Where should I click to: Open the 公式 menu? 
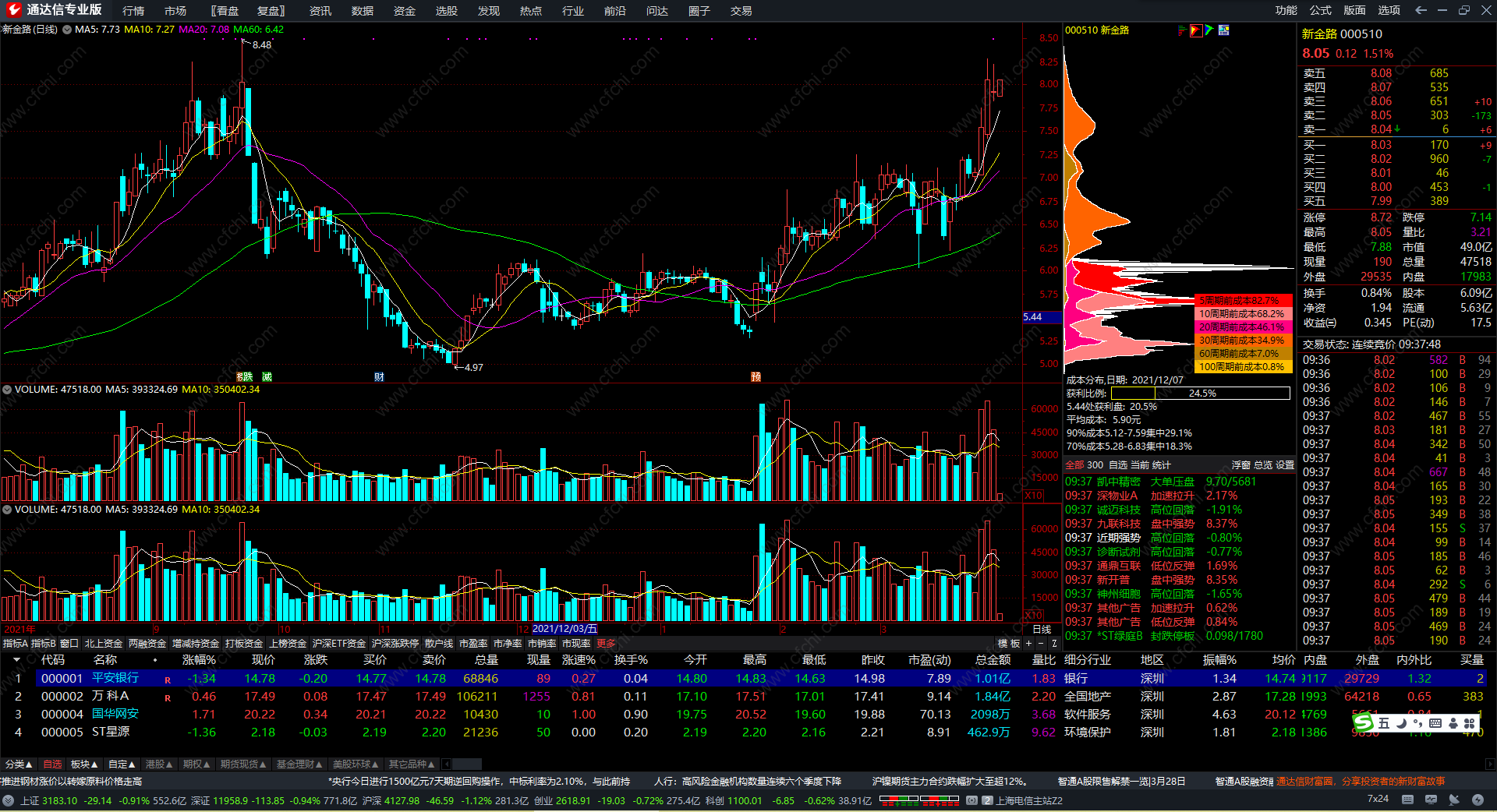pyautogui.click(x=1320, y=10)
